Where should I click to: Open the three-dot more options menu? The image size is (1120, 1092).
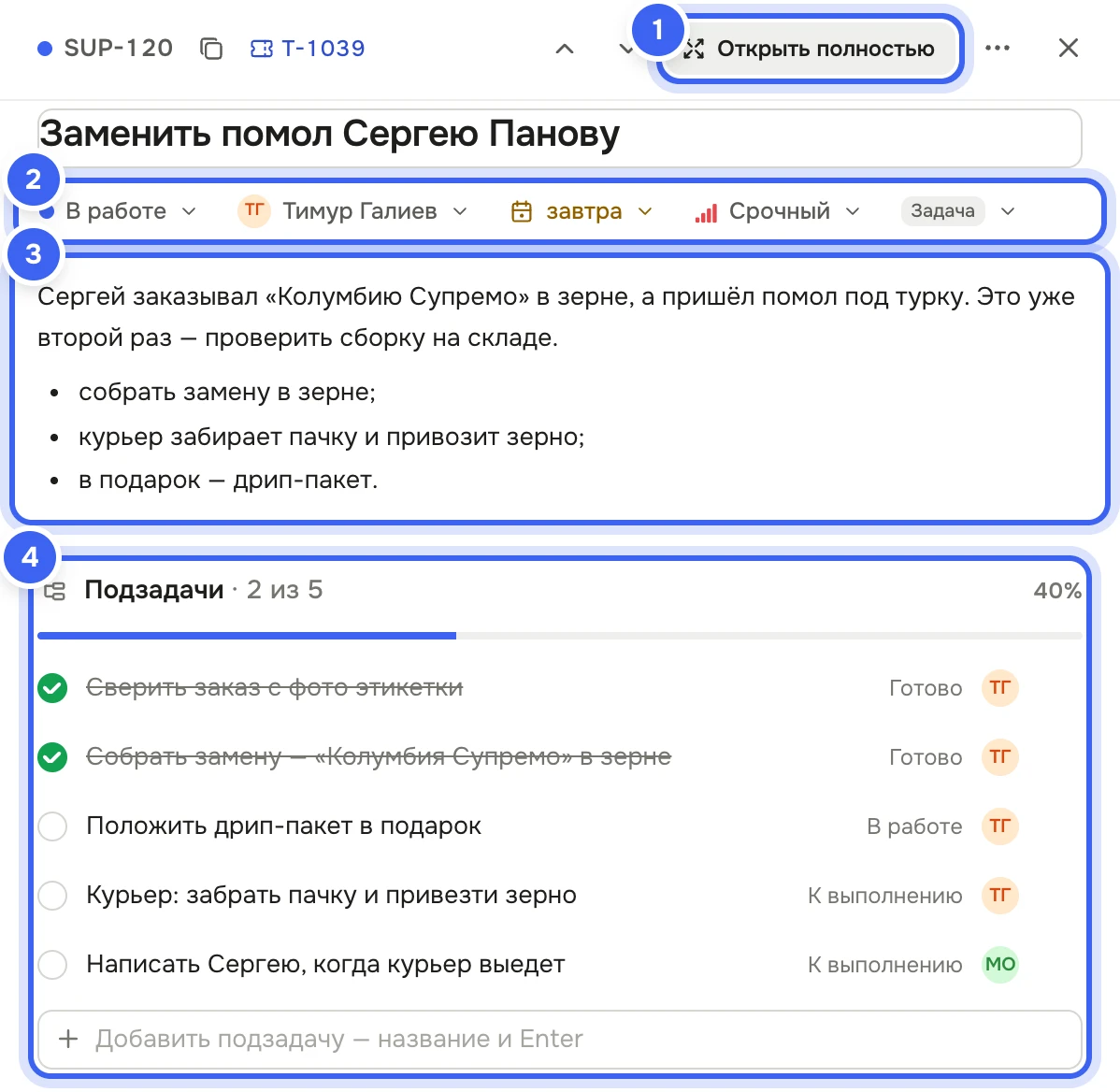pos(998,48)
